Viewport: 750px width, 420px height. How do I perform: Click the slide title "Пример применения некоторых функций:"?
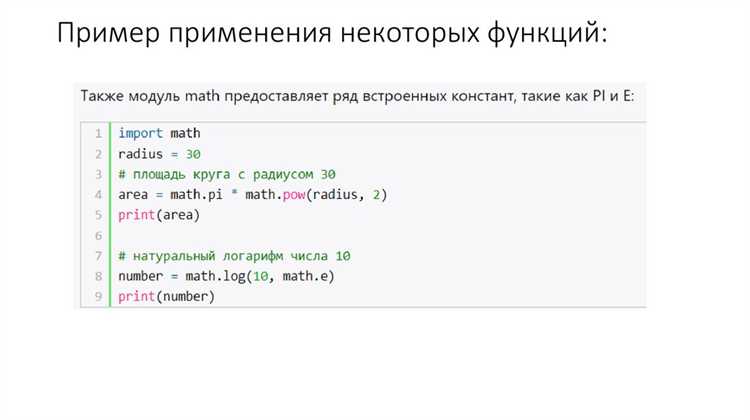point(332,34)
